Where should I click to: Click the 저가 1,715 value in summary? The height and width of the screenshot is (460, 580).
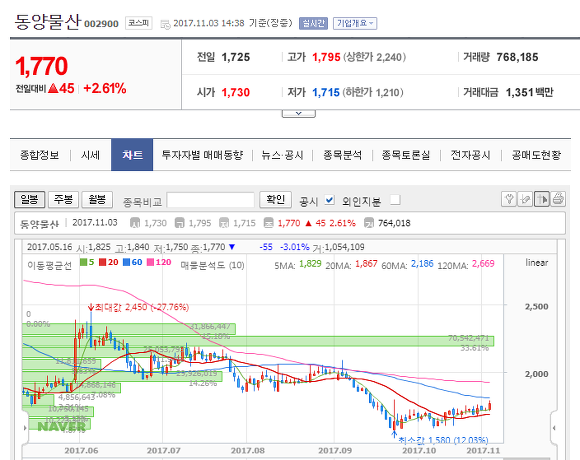326,92
